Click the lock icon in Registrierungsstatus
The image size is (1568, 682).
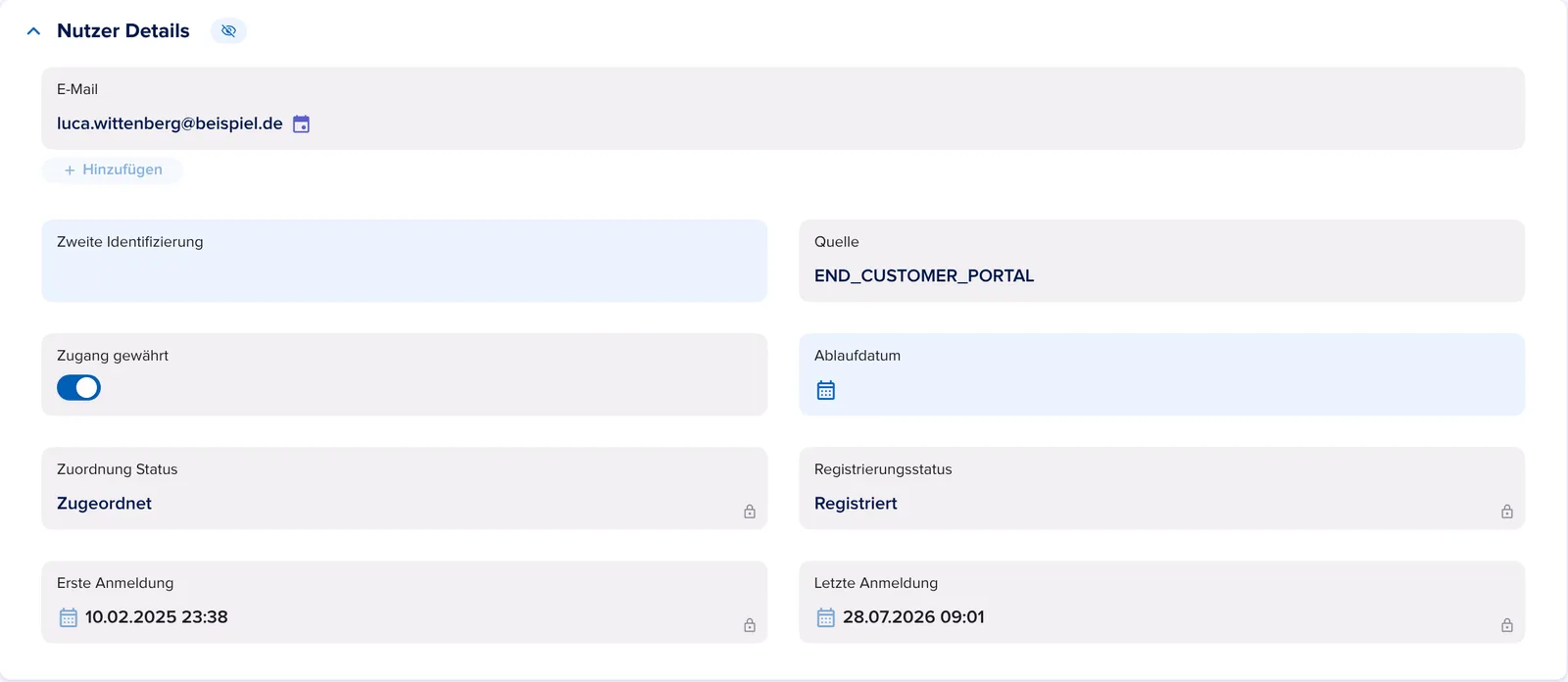(x=1507, y=511)
